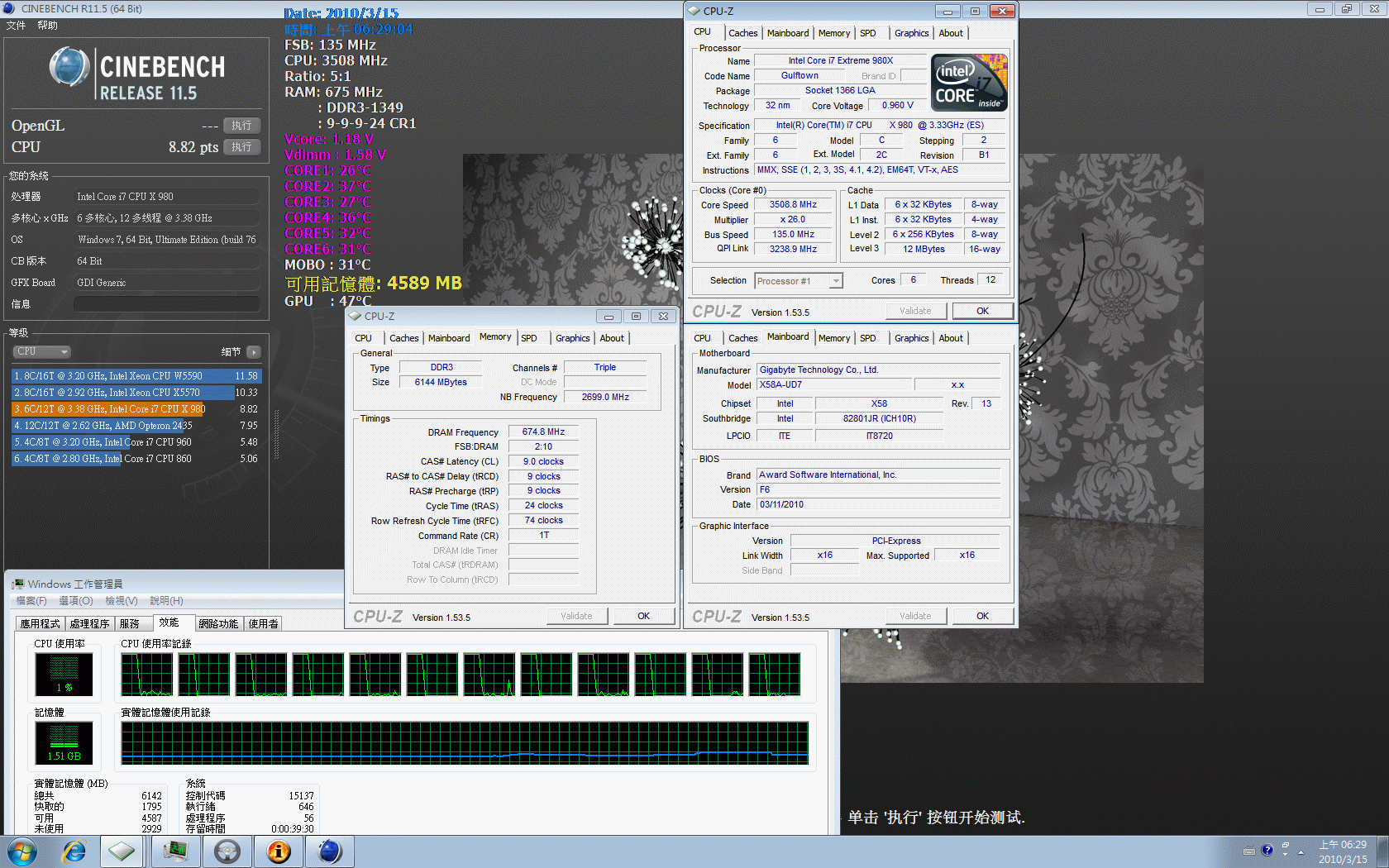Click OK in the CPU-Z Memory window

643,616
